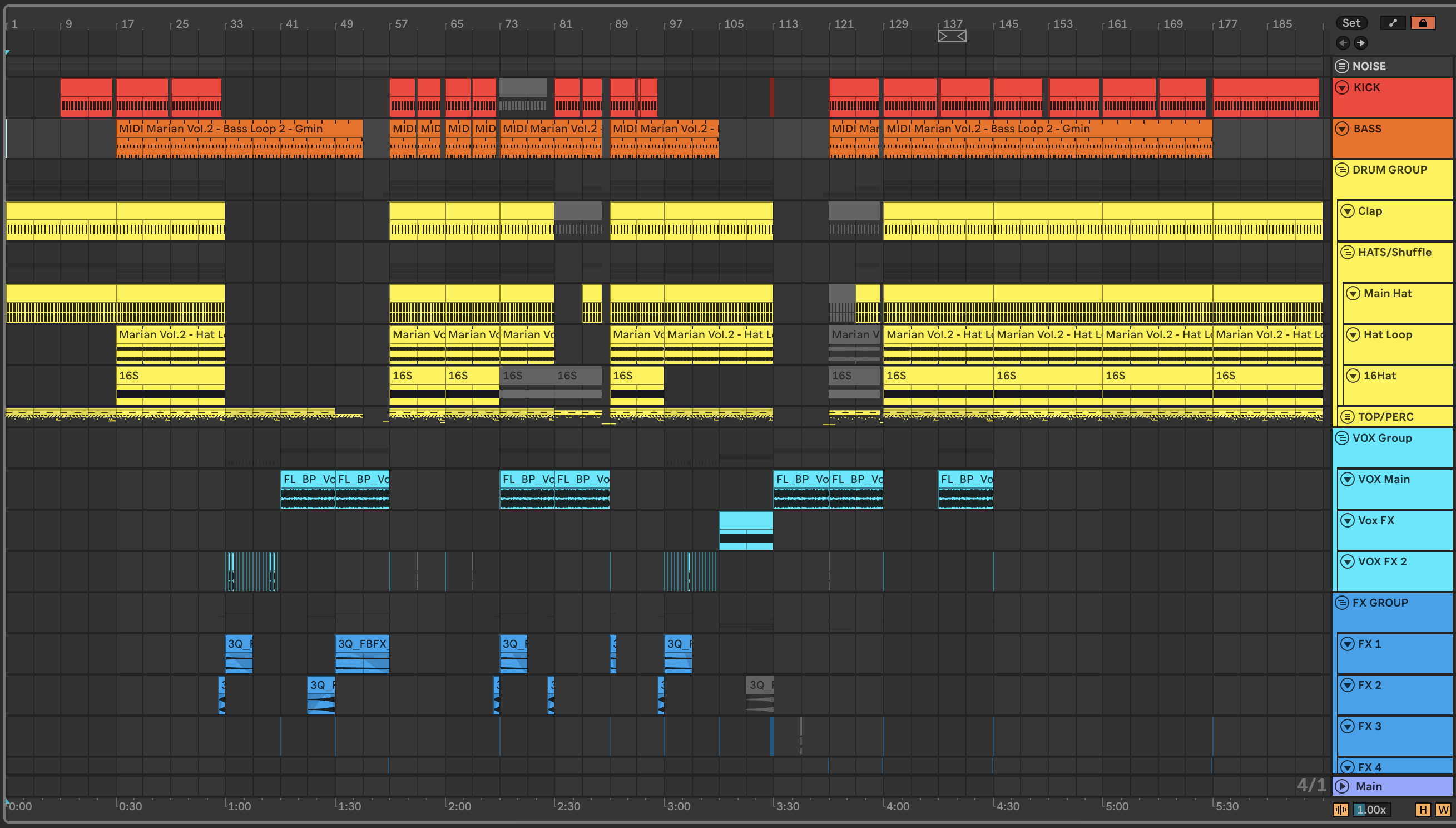Click the locator marker near bar 137
This screenshot has width=1456, height=828.
952,36
